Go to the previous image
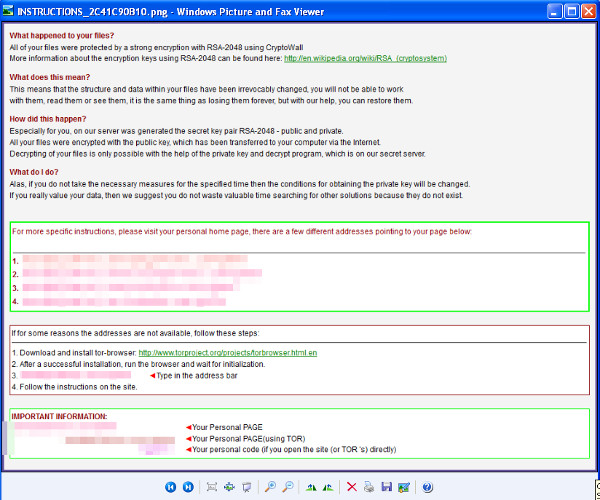Screen dimensions: 600x500 [170, 487]
